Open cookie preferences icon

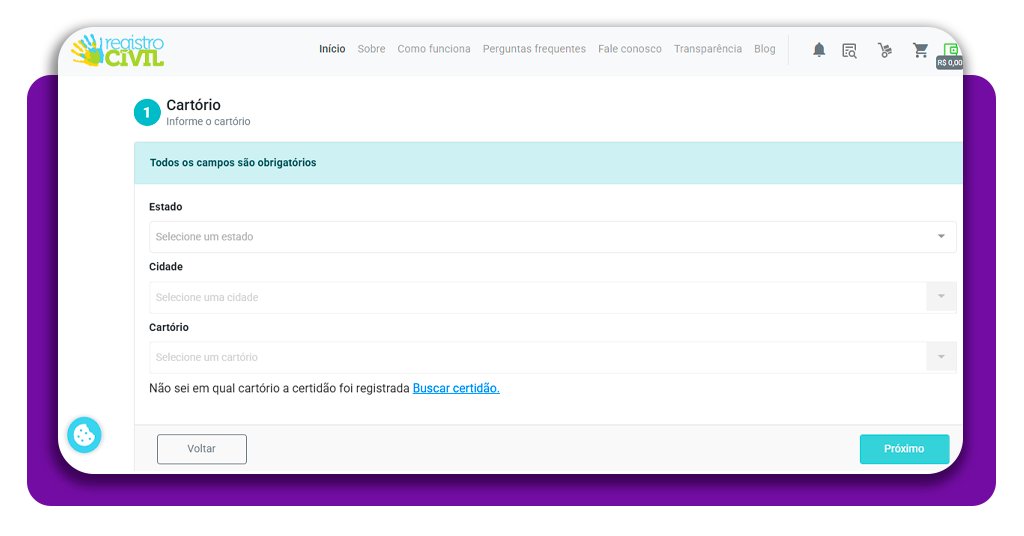(84, 435)
